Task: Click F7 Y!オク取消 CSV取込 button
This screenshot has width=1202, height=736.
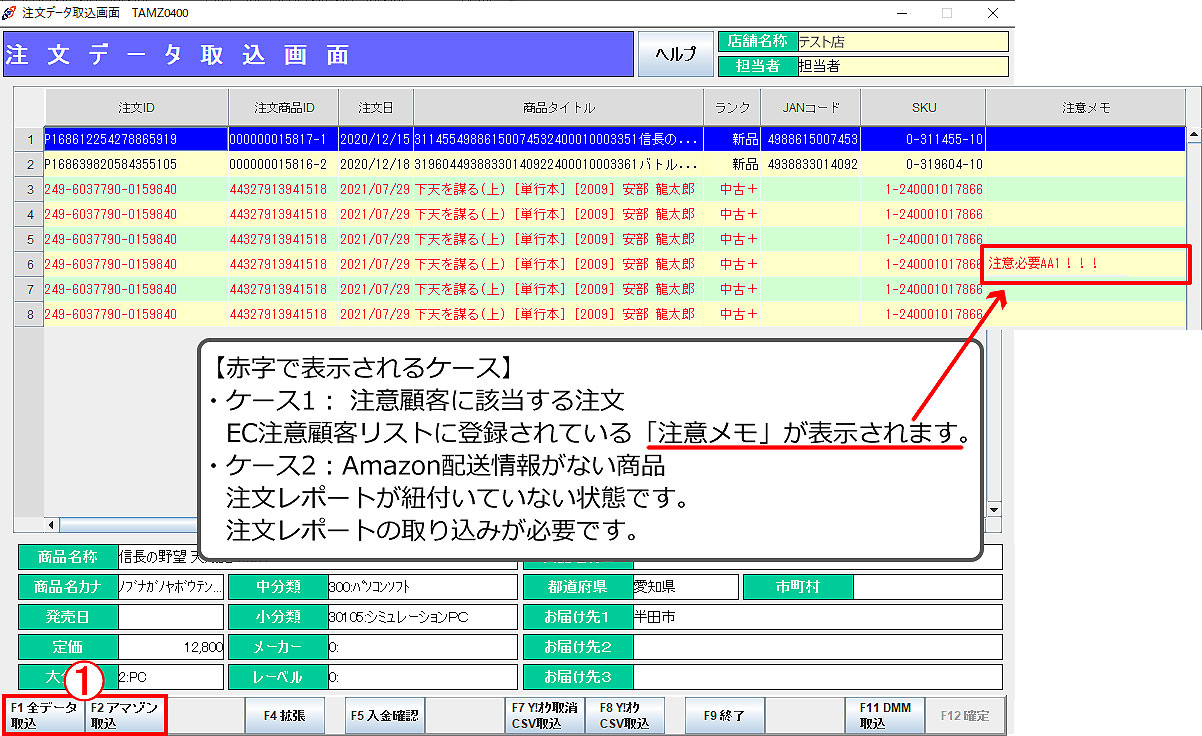Action: [544, 716]
